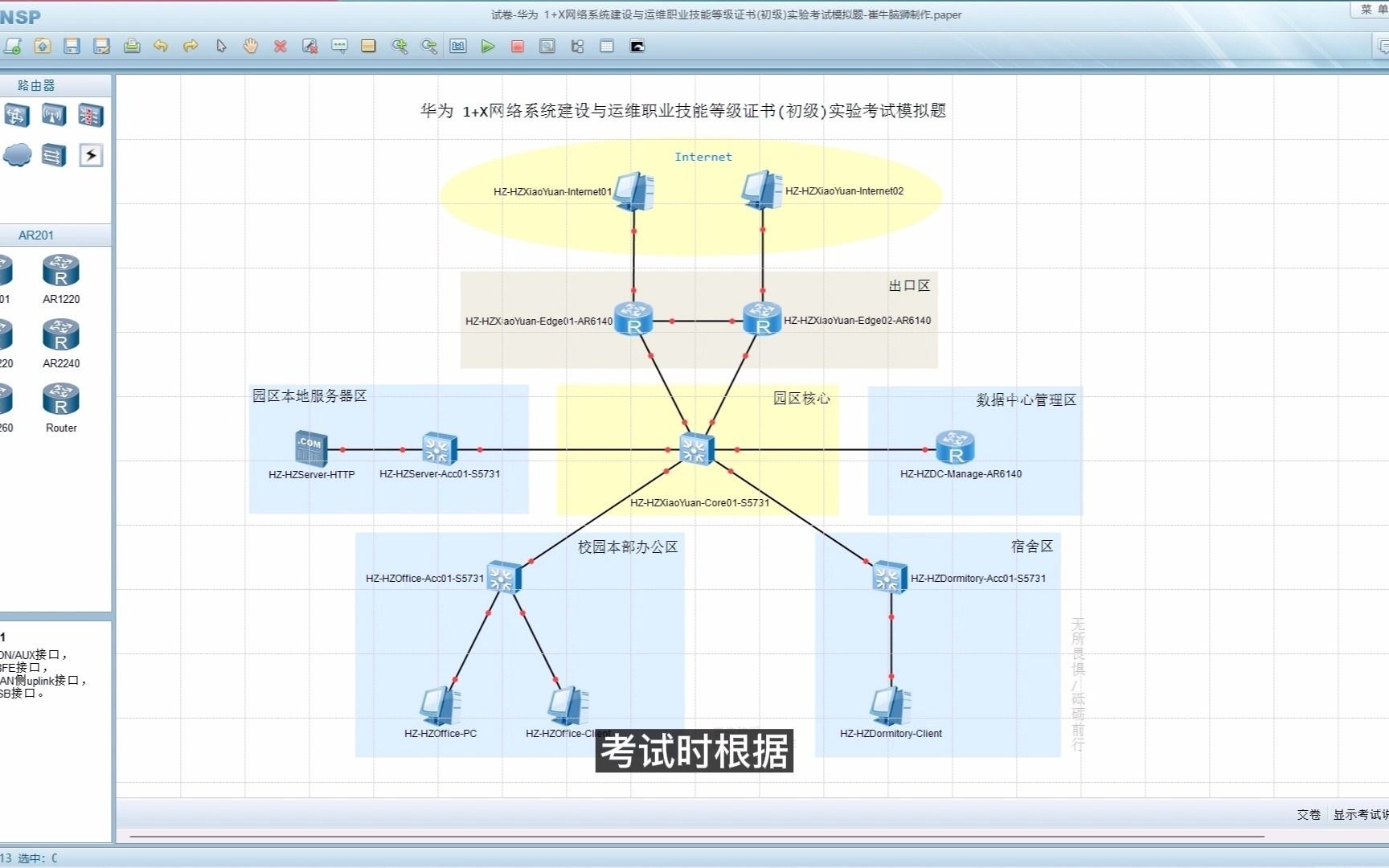Select the HZ-HZServer-Acc01-S5731 switch
The height and width of the screenshot is (868, 1389).
click(x=439, y=448)
